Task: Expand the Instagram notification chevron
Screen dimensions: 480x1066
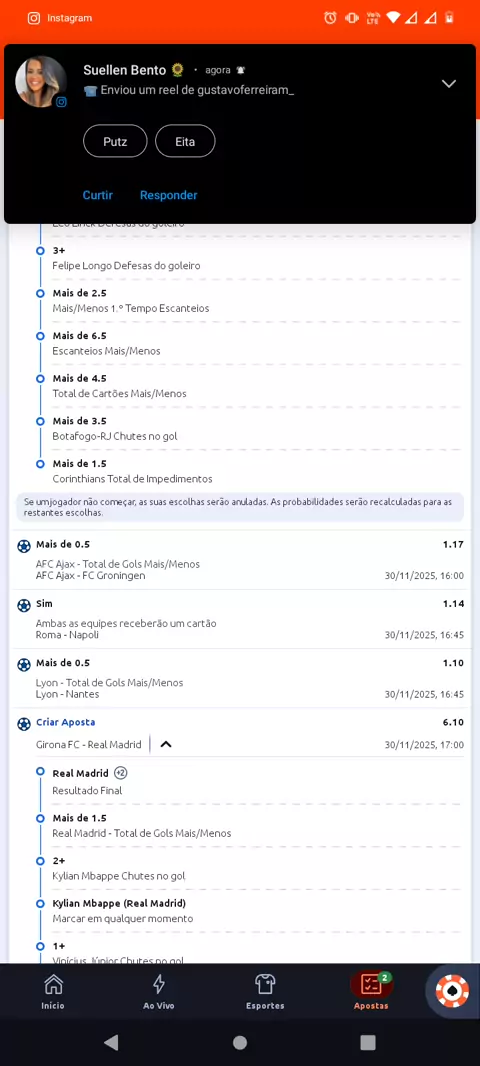Action: pyautogui.click(x=449, y=84)
